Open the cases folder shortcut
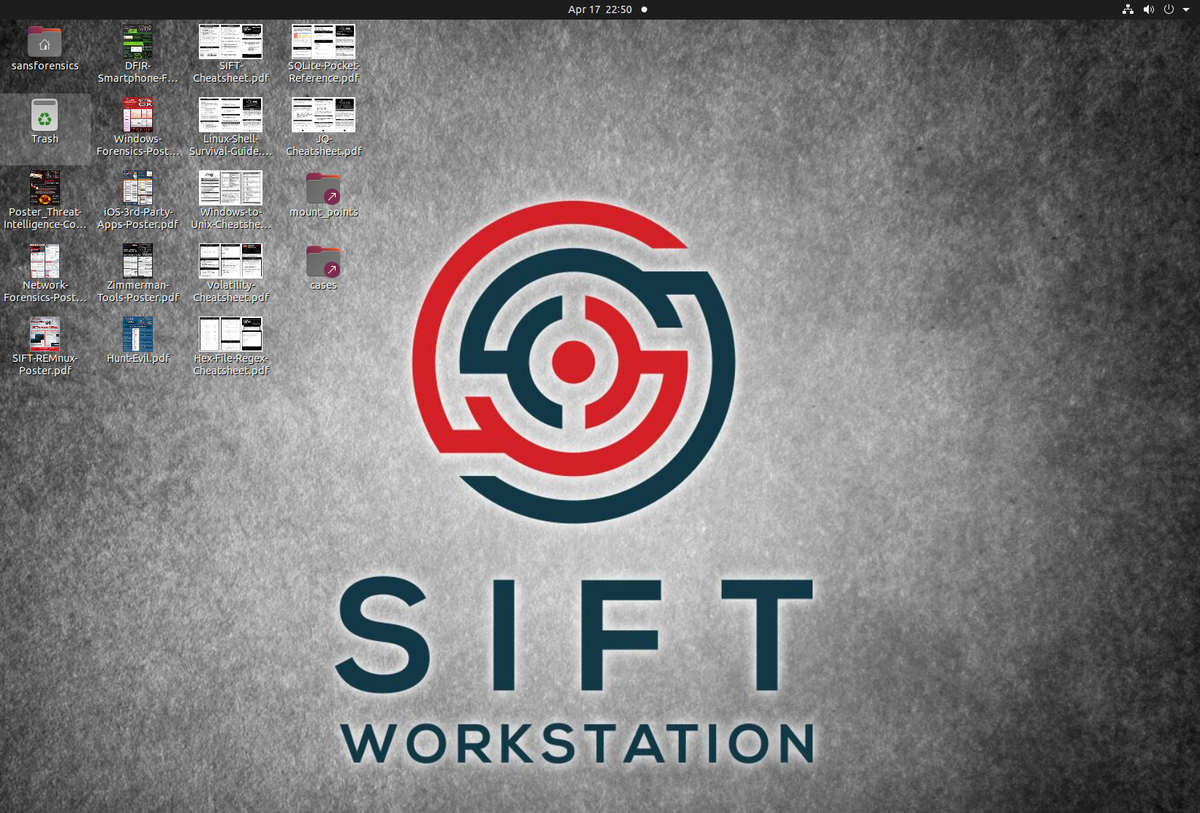The image size is (1200, 813). (323, 261)
